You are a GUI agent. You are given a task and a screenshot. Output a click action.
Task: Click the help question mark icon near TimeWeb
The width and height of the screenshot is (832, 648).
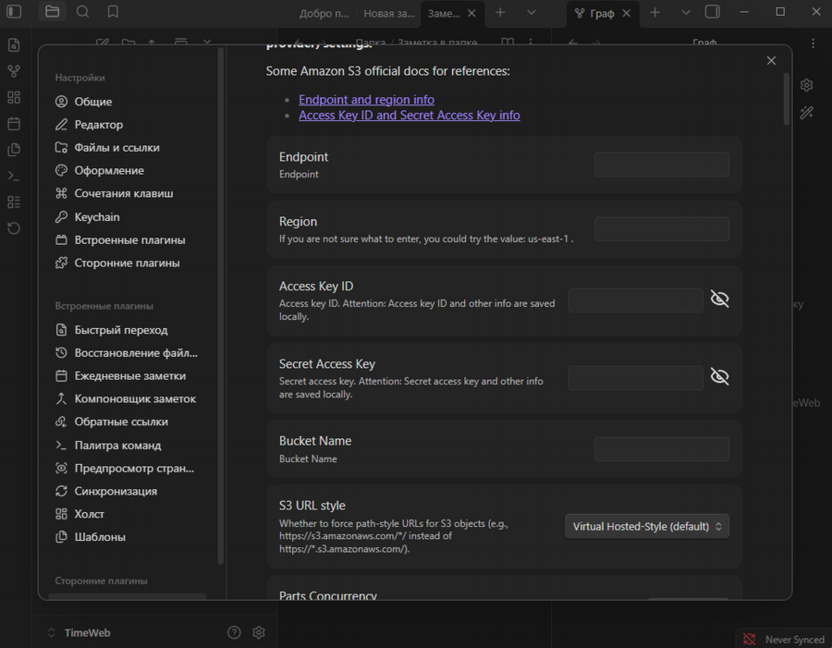[234, 632]
